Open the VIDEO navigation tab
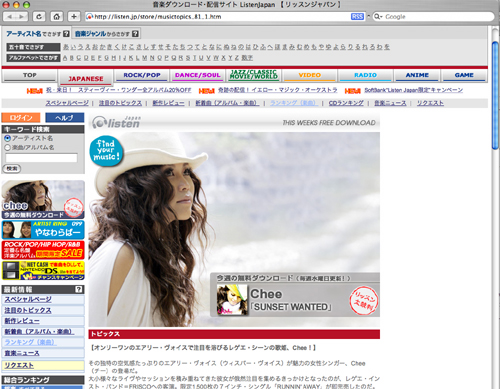500x389 pixels. pos(310,75)
